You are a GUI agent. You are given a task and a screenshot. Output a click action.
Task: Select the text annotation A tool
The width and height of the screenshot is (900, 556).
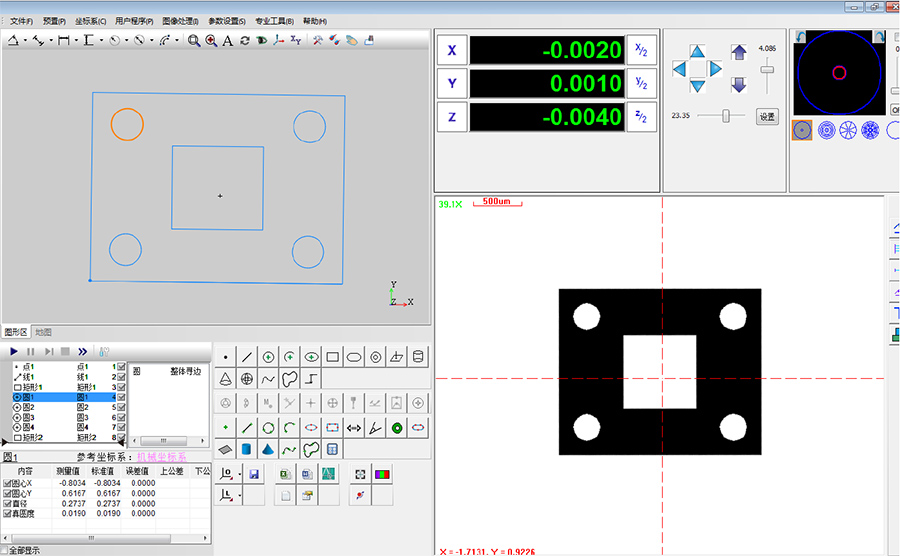coord(228,41)
